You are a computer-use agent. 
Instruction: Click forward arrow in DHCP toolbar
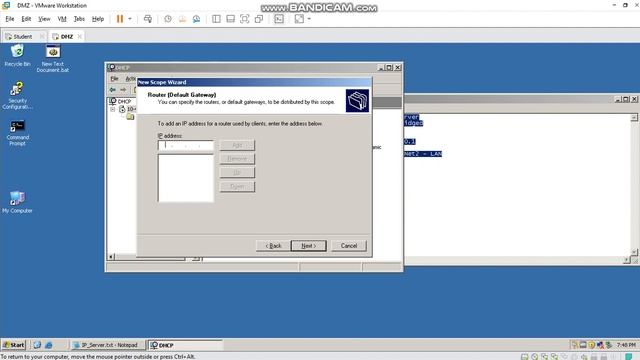click(123, 89)
